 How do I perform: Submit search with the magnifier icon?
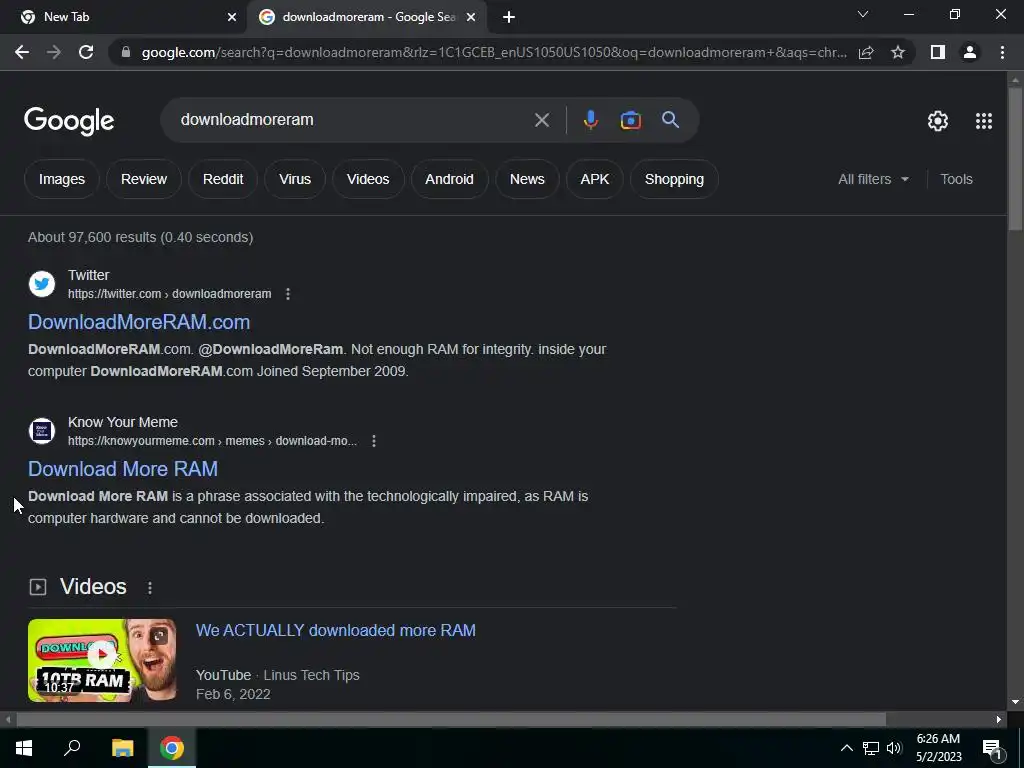pyautogui.click(x=670, y=120)
